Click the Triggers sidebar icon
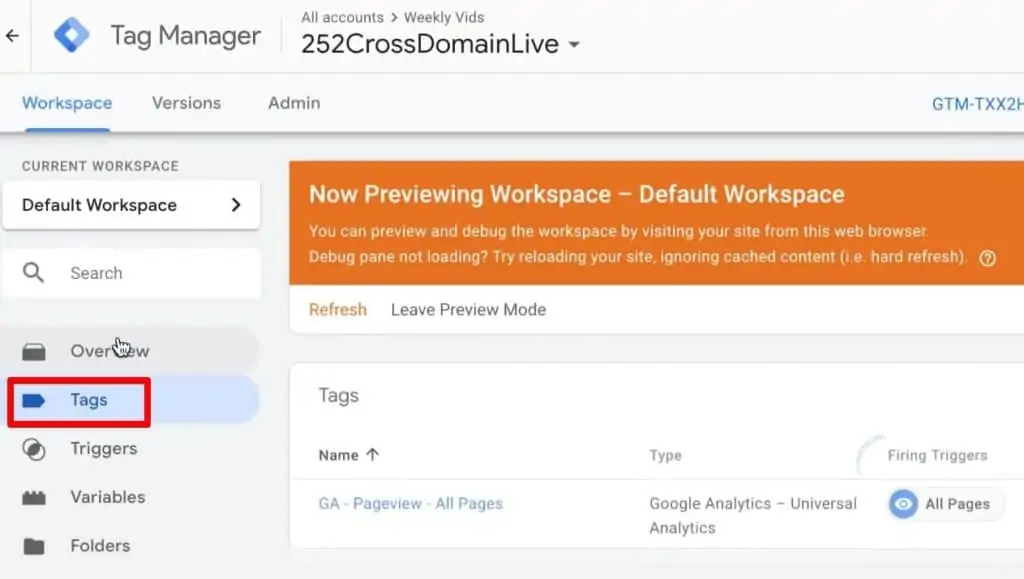 34,448
